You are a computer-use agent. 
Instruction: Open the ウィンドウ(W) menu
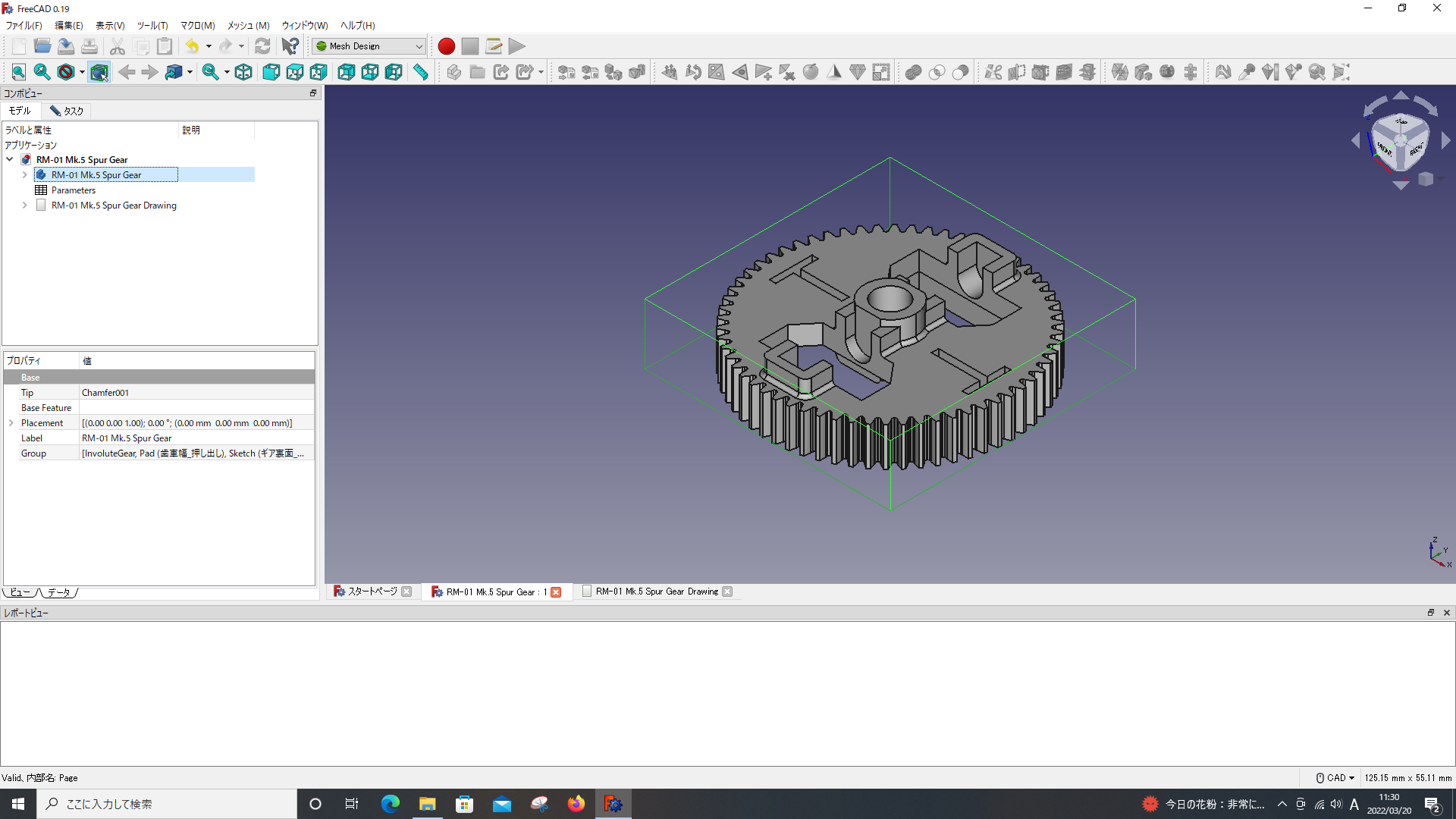point(305,25)
